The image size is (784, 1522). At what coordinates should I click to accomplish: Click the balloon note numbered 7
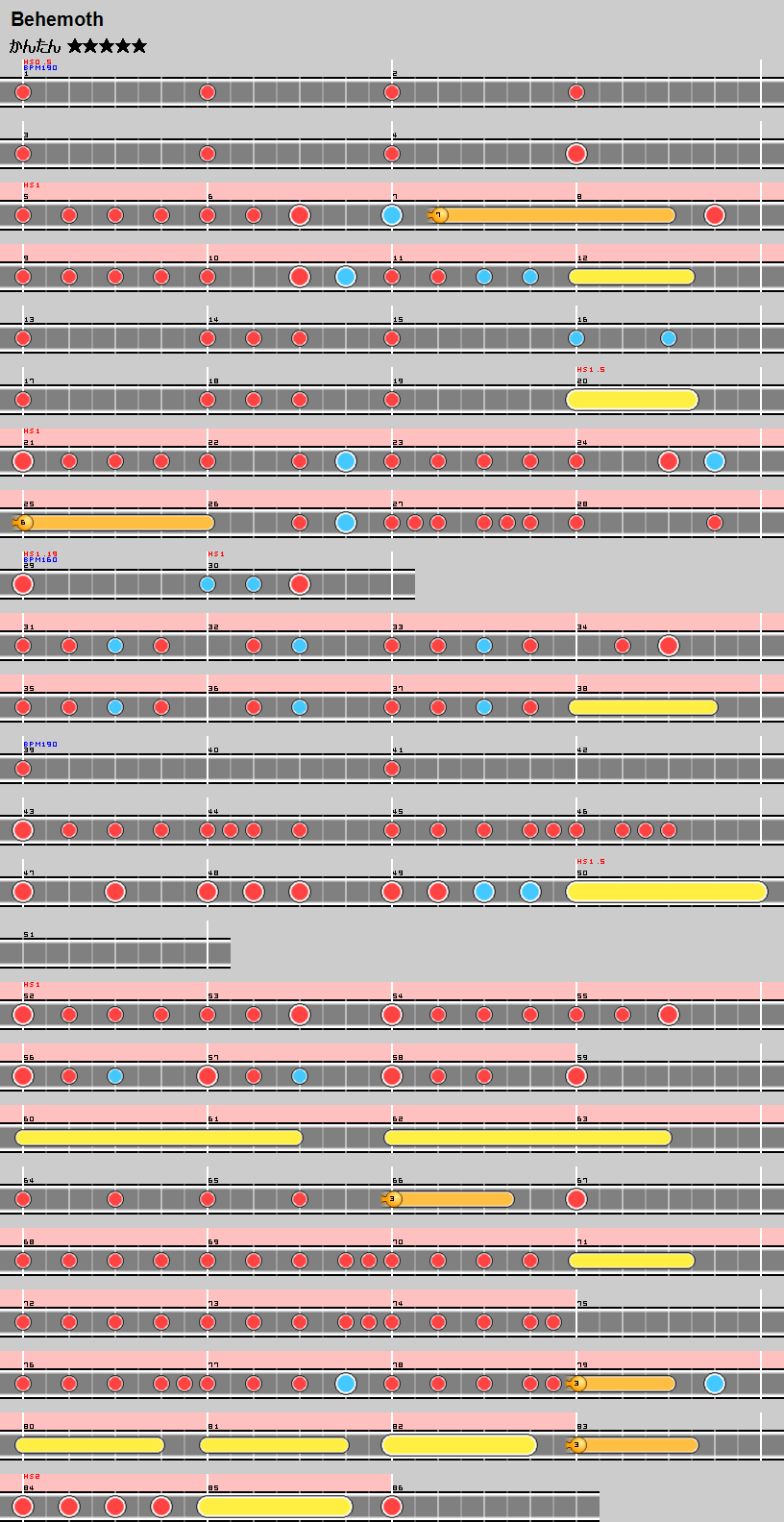click(x=439, y=215)
